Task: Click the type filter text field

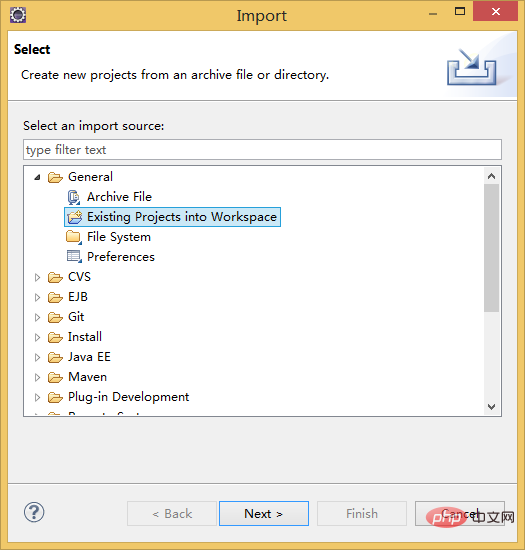Action: point(262,150)
